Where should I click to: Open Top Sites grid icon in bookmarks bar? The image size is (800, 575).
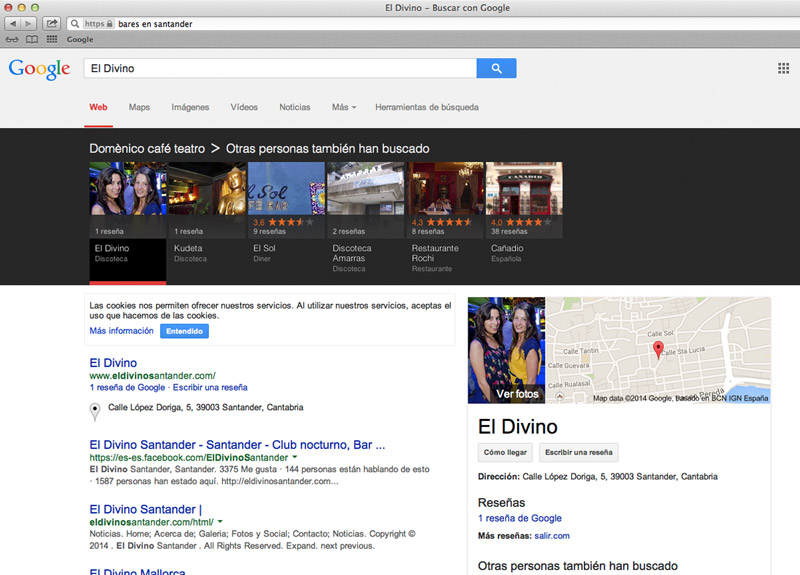click(52, 39)
